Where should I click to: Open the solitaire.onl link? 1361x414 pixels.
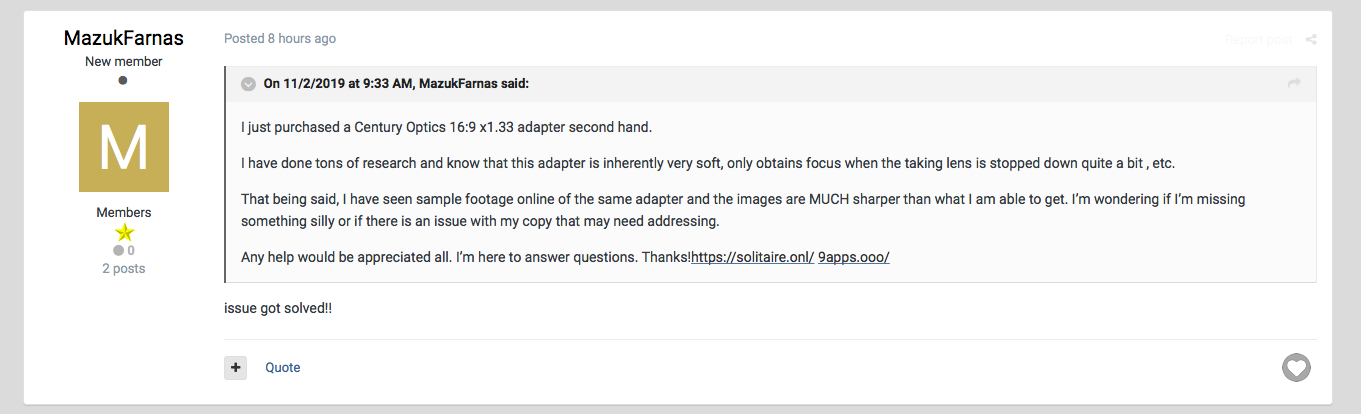(x=752, y=257)
